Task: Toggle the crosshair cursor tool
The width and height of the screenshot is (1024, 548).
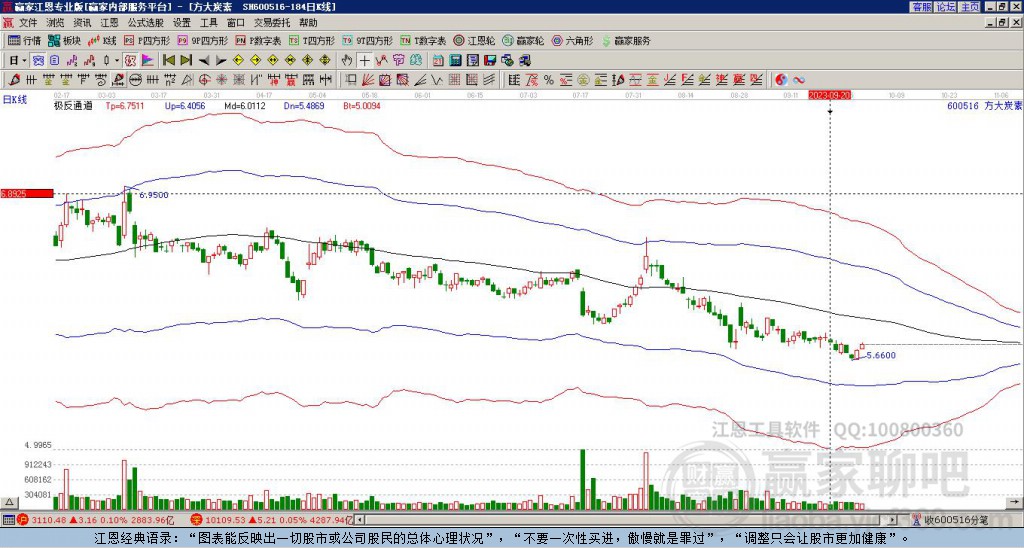Action: click(x=364, y=61)
